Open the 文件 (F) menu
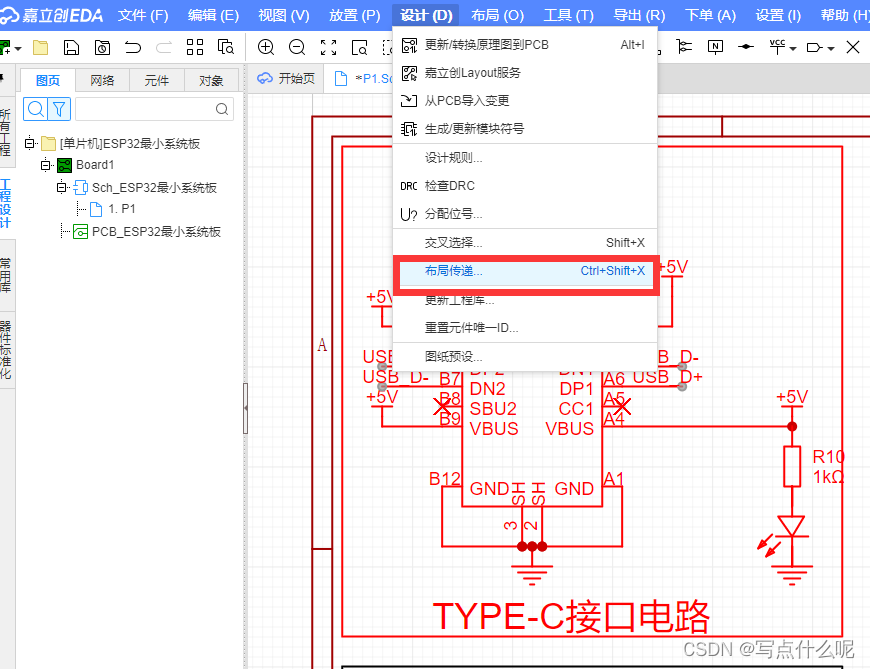870x669 pixels. (x=143, y=15)
